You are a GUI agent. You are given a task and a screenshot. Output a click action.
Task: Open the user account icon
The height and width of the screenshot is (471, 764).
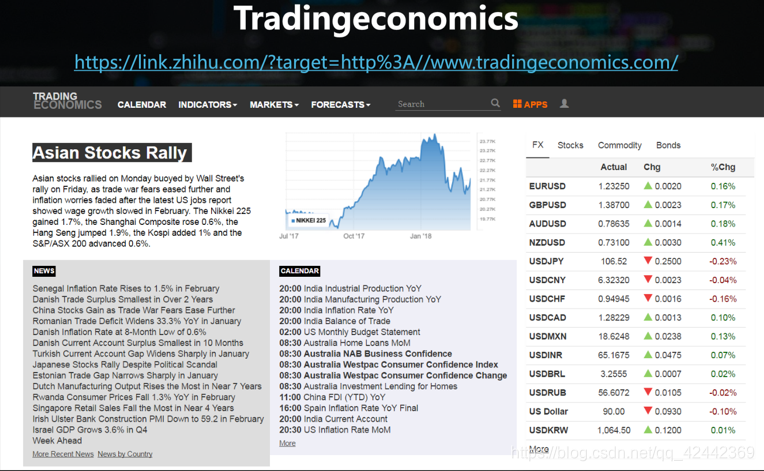coord(564,103)
